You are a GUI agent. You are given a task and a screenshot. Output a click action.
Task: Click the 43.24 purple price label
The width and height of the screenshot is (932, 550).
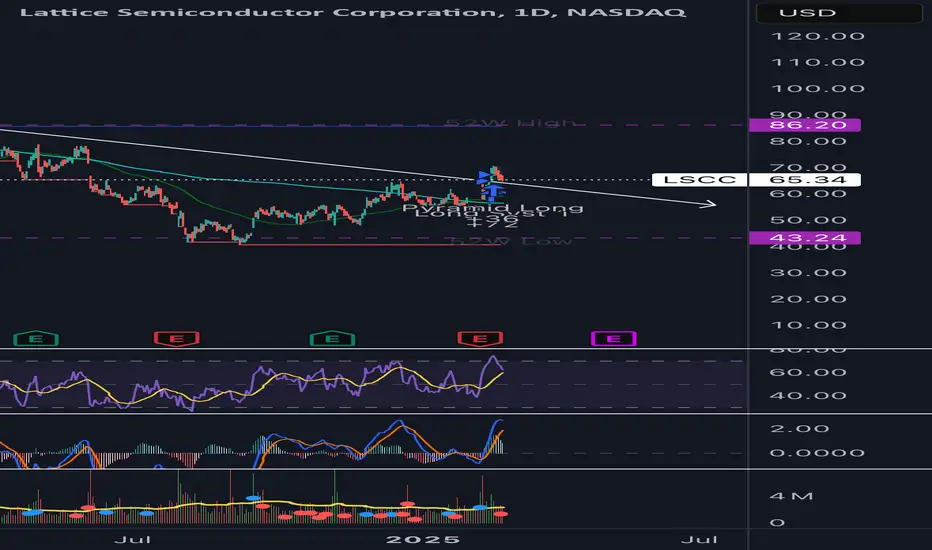coord(805,238)
